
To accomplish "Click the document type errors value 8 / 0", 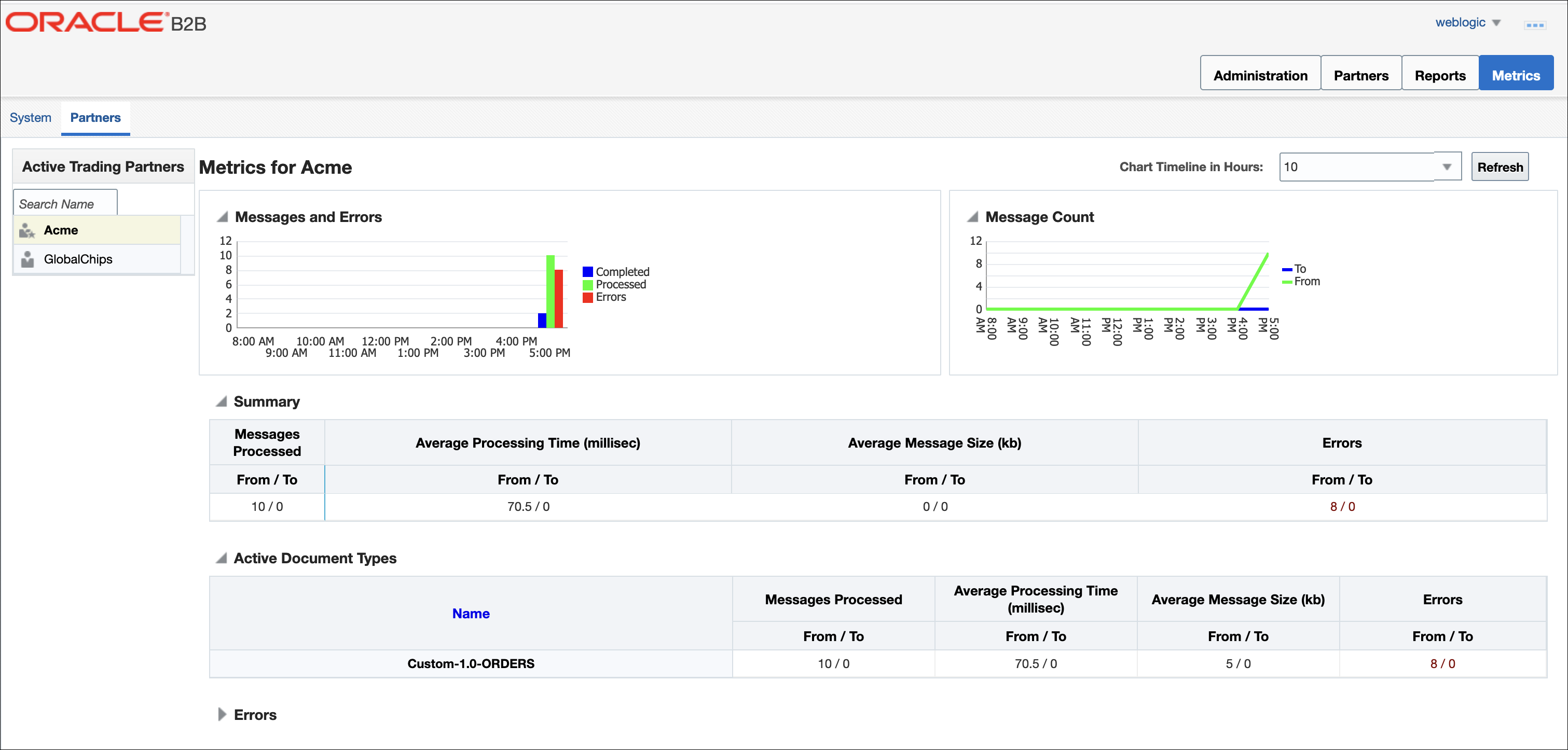I will 1442,663.
